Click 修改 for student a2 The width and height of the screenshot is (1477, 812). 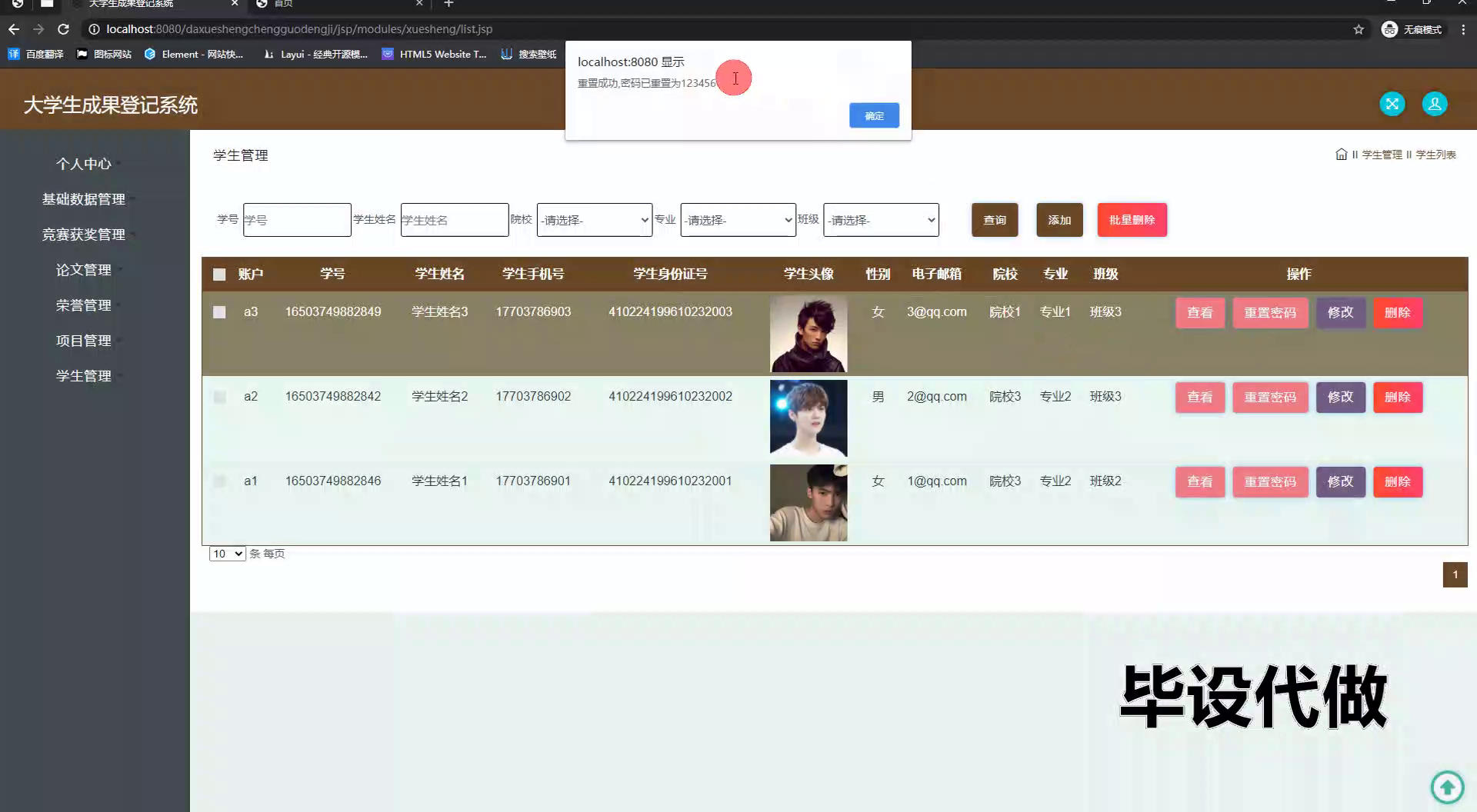[x=1340, y=398]
